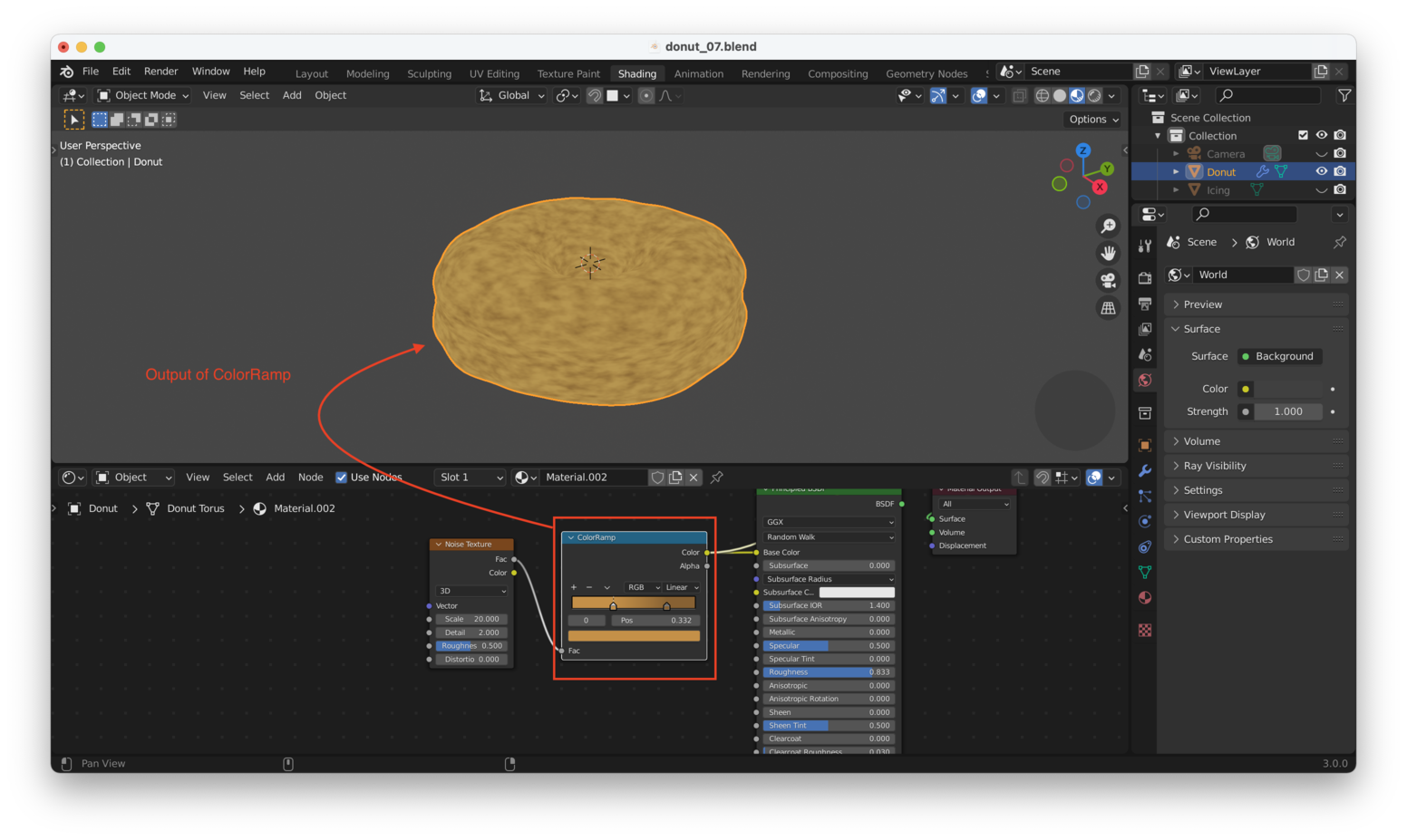
Task: Switch to the Compositing workspace tab
Action: point(838,73)
